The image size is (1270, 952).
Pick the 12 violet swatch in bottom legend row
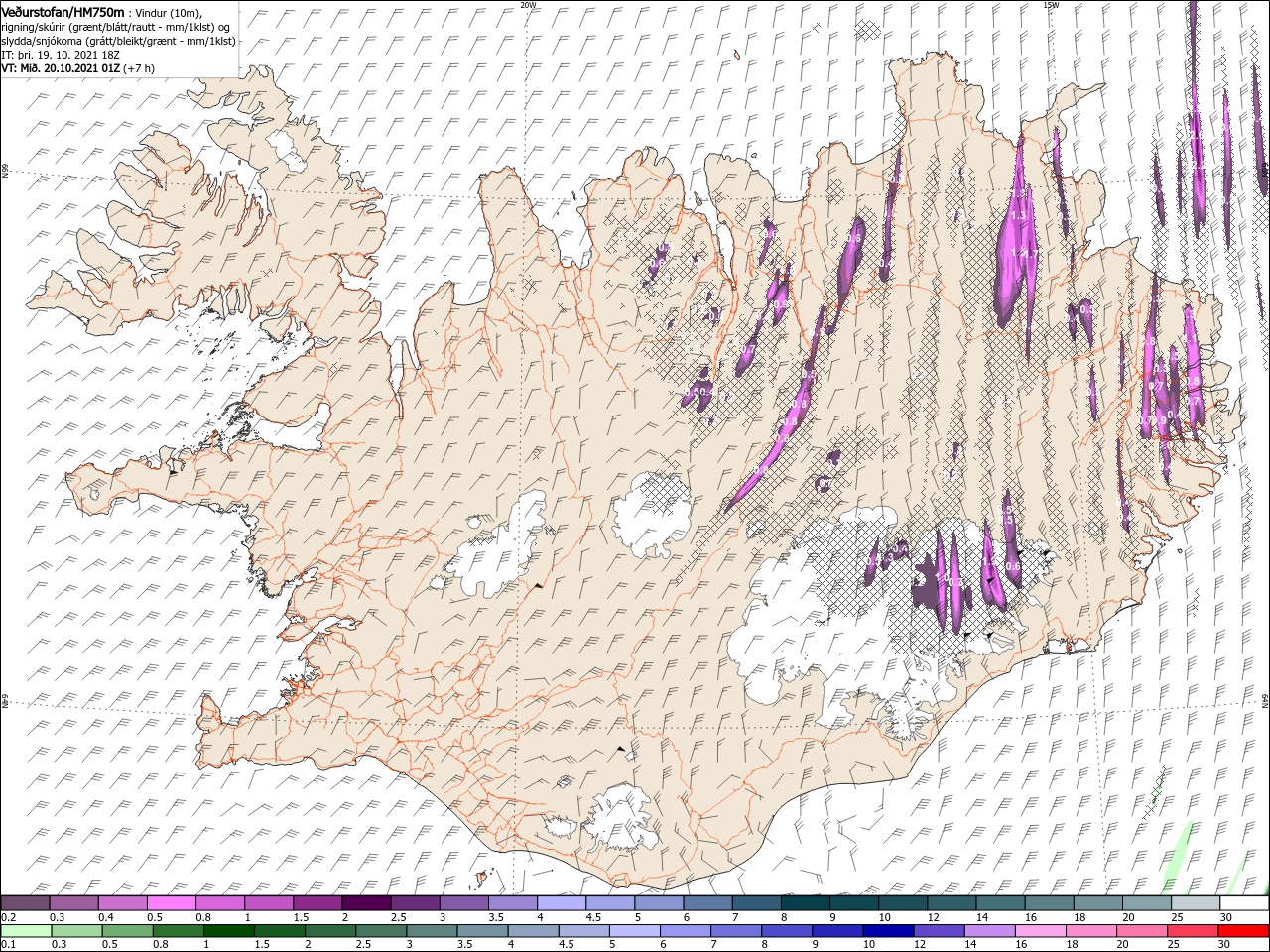tap(938, 931)
